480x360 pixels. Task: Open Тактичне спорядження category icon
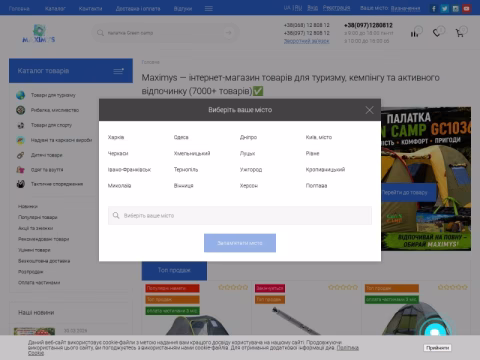pos(21,184)
